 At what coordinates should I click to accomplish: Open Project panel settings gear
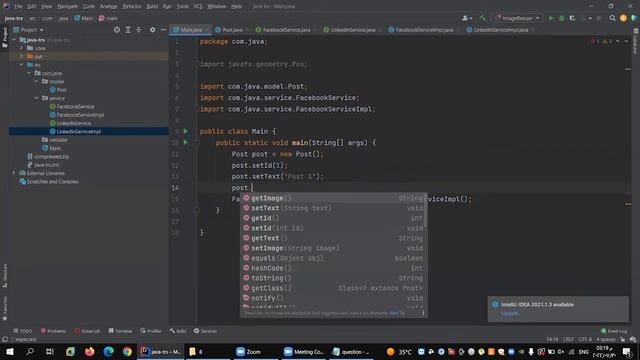tap(152, 30)
